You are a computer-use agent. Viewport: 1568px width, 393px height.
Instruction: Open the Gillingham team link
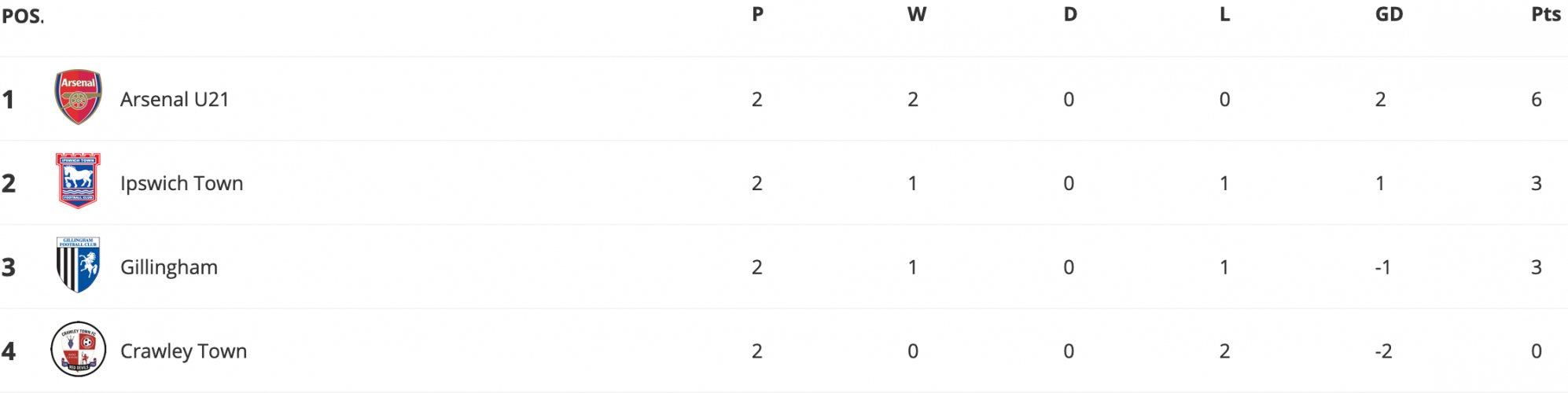coord(169,267)
